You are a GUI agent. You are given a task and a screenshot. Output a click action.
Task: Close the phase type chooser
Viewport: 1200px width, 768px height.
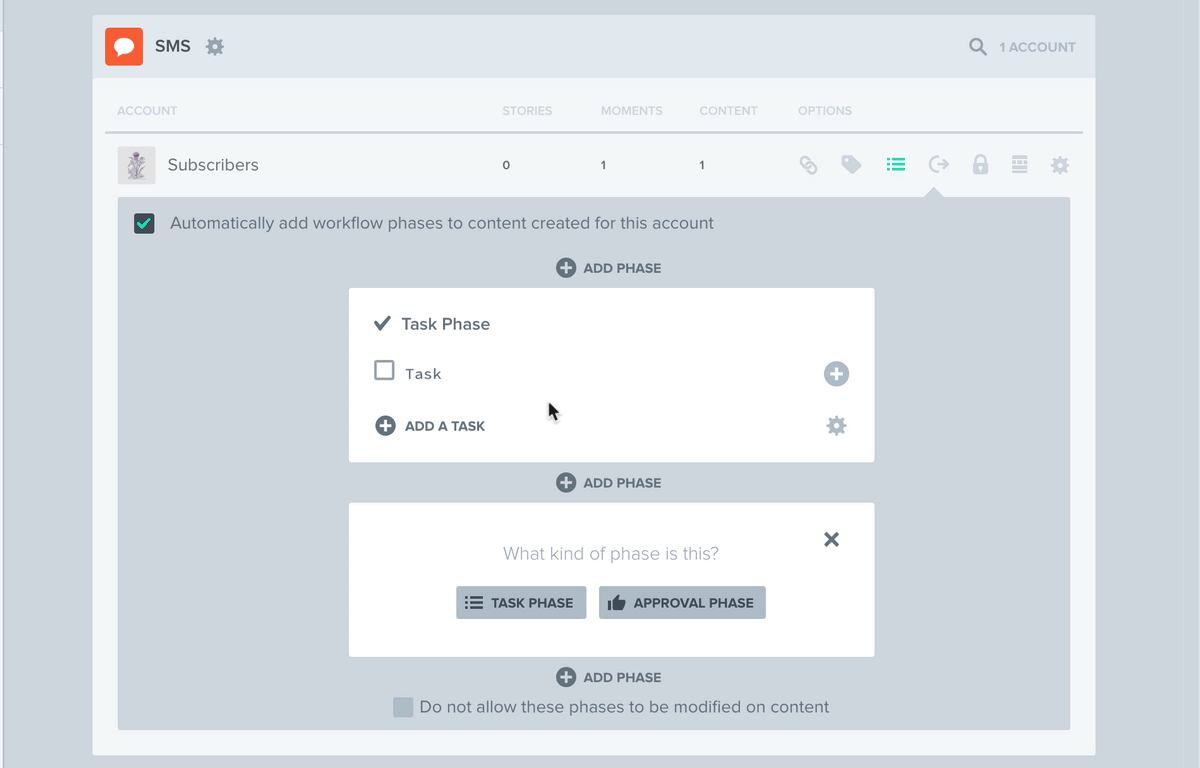tap(831, 539)
